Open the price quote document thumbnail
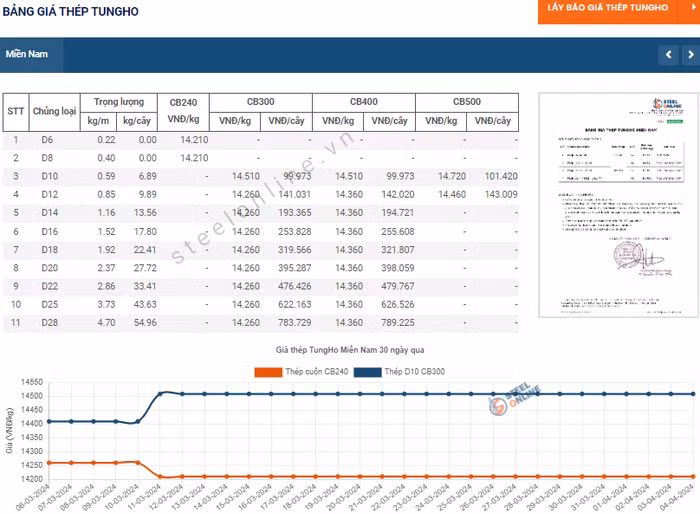Screen dimensions: 700x514 pos(618,205)
